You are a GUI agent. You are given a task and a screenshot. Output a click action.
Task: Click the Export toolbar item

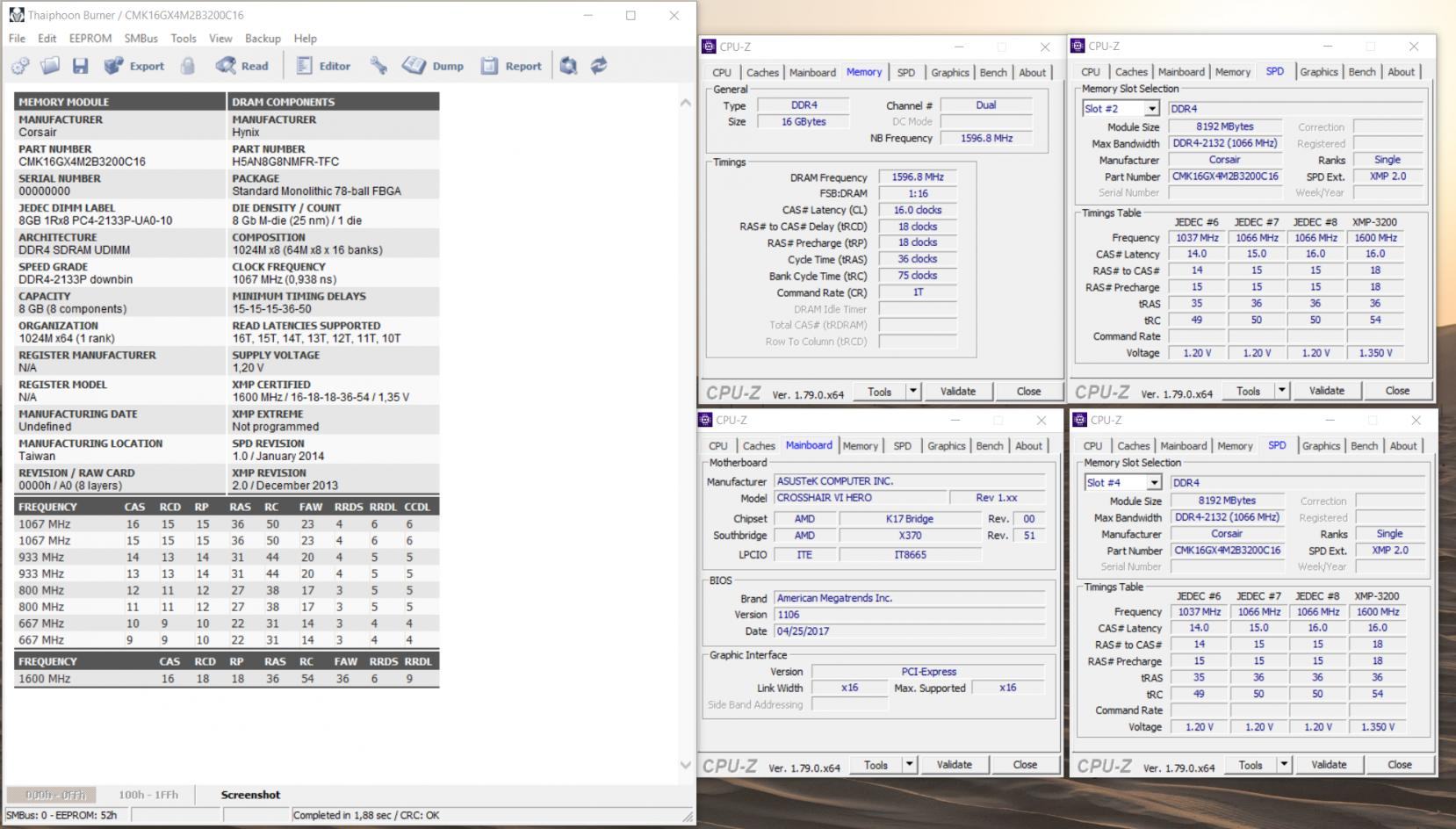click(x=134, y=66)
